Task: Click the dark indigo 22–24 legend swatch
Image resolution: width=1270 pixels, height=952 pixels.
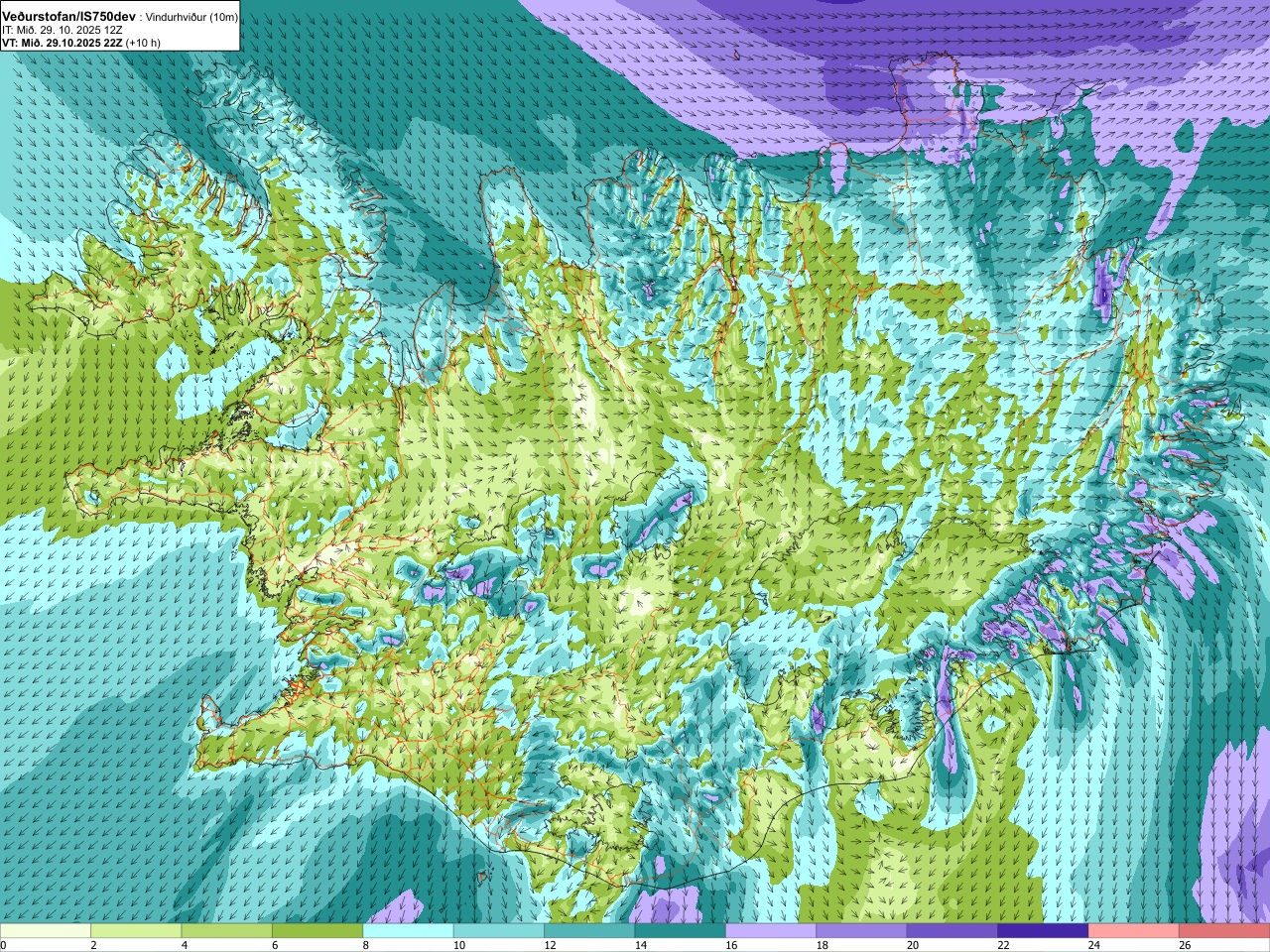Action: (x=1044, y=931)
